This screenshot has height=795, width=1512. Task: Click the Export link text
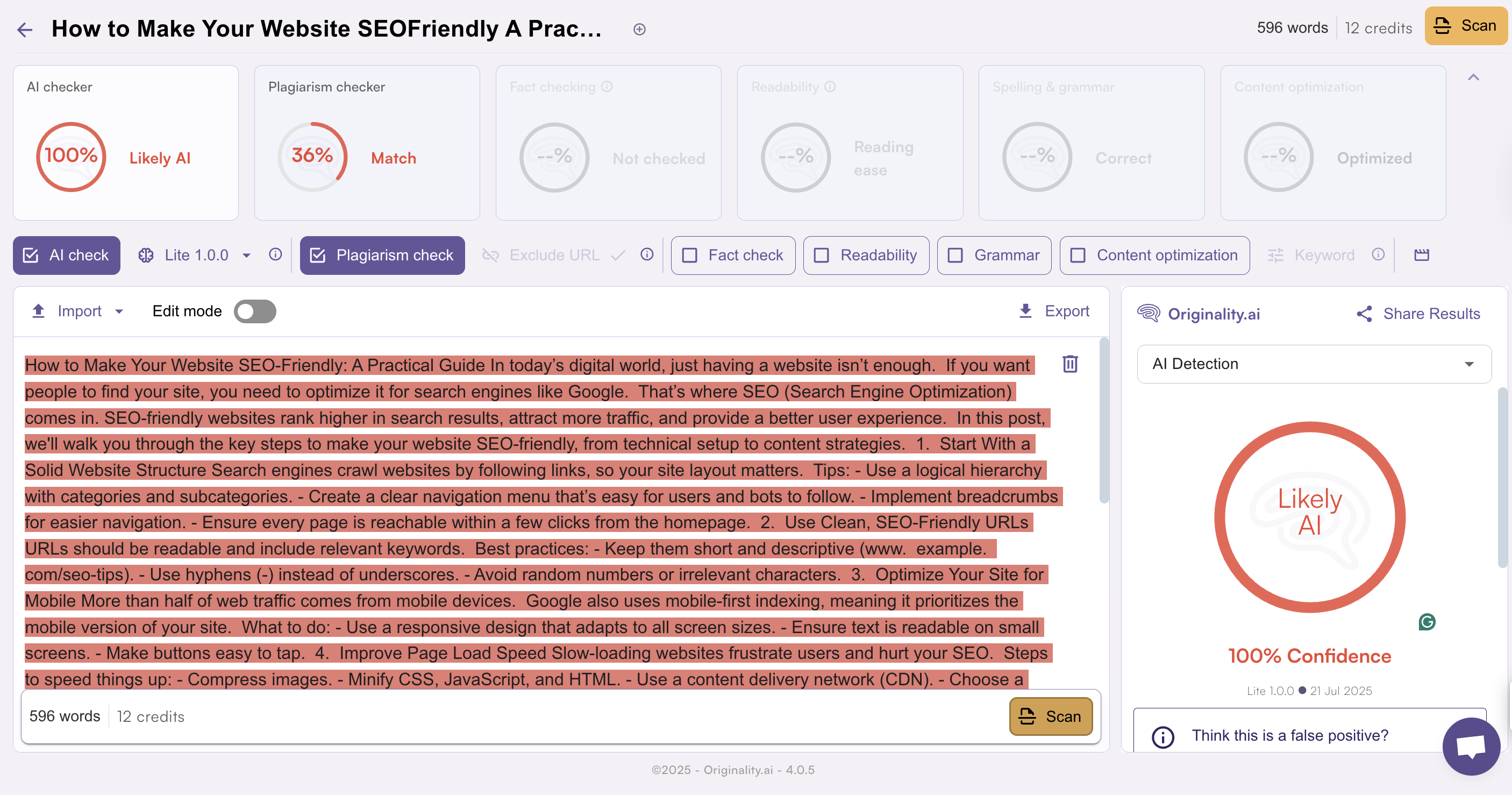click(x=1067, y=311)
